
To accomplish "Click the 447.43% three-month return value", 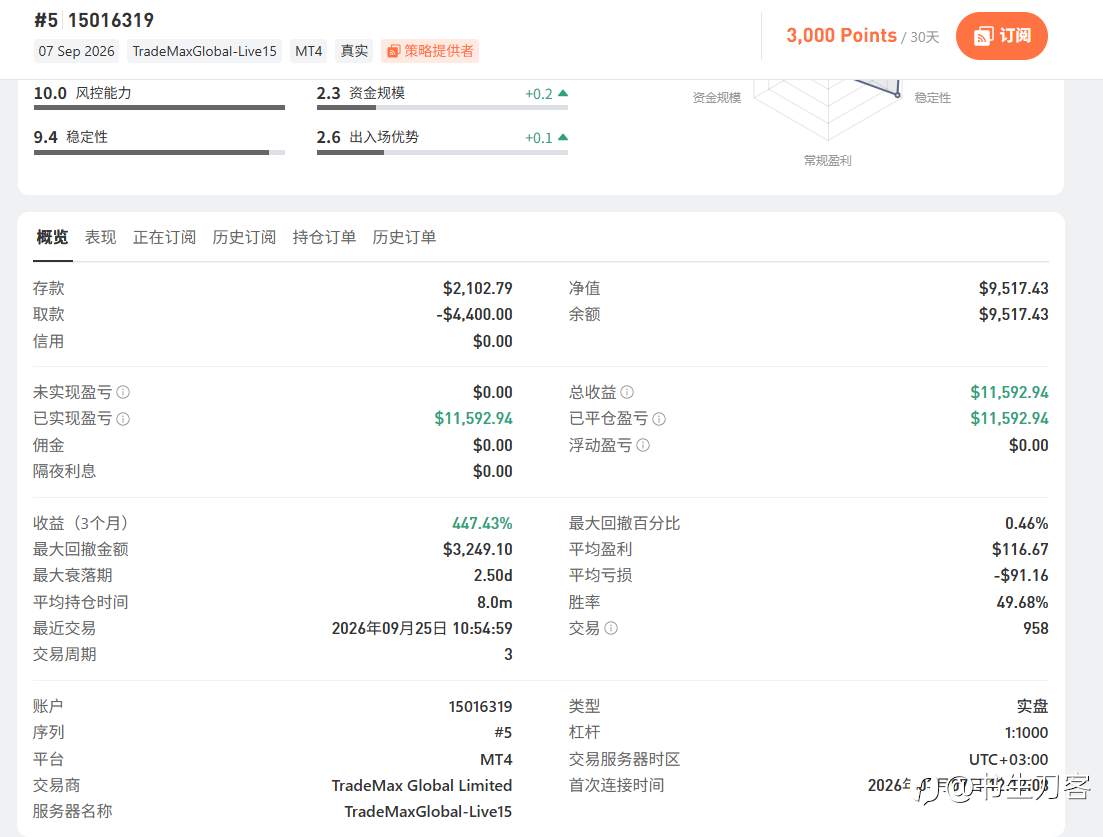I will [482, 523].
